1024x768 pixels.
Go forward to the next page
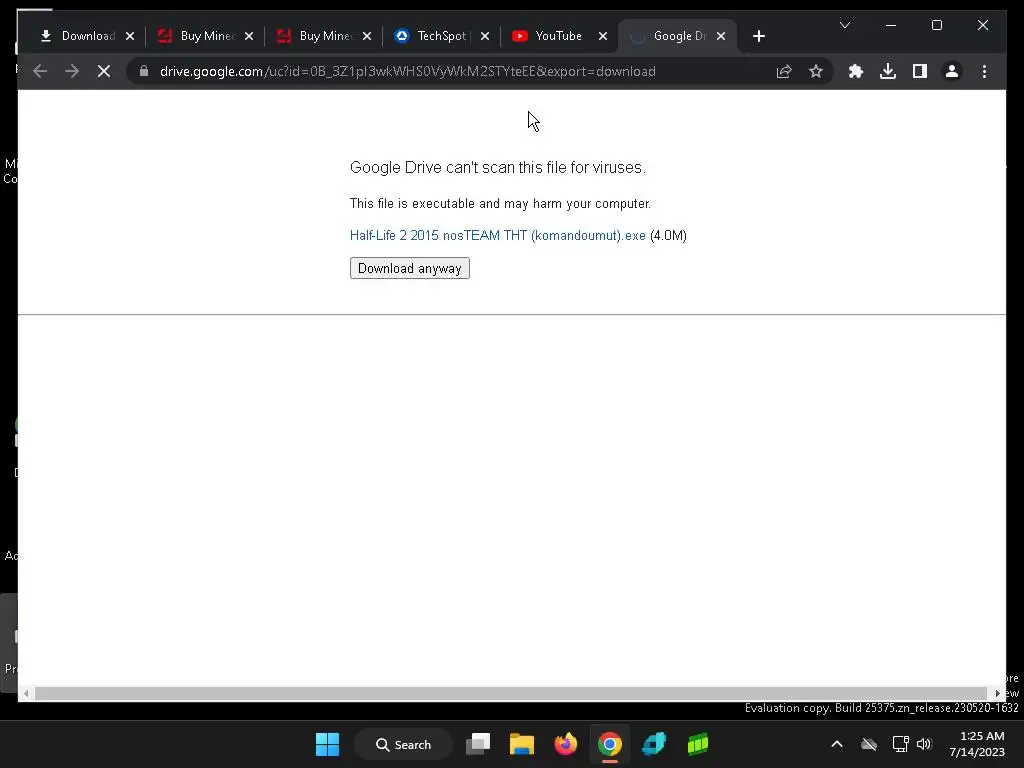pos(72,71)
